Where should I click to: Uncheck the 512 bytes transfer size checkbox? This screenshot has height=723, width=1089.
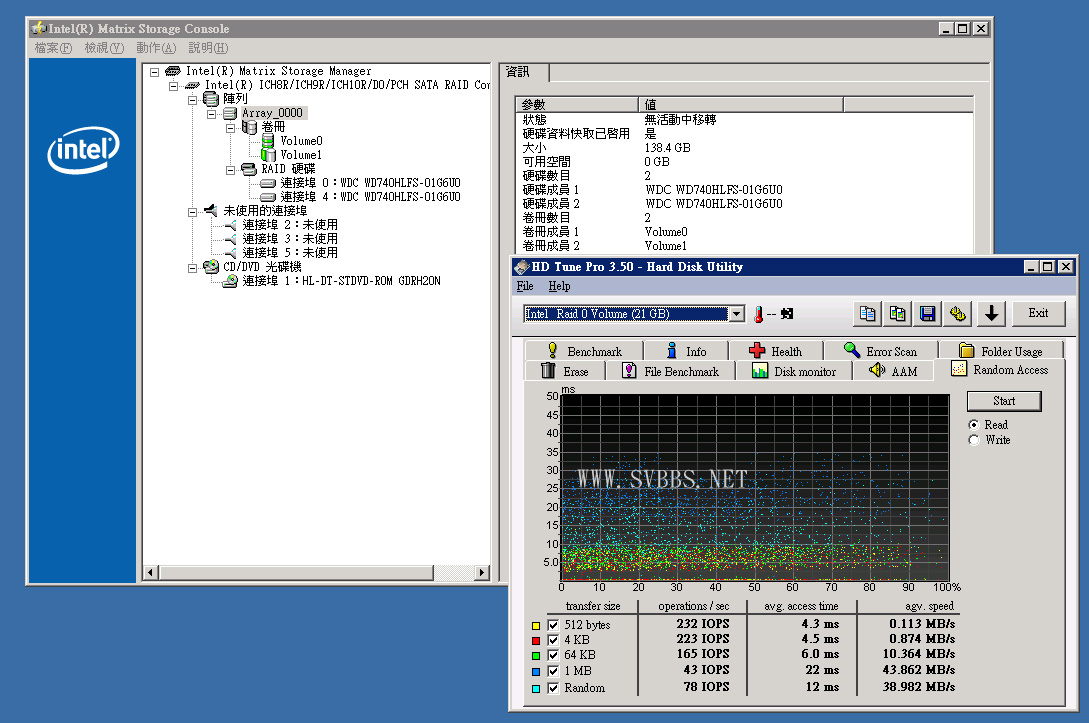click(553, 625)
